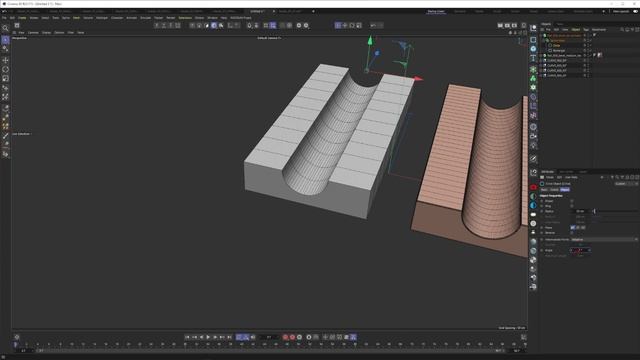
Task: Select the Live Selection tool in left toolbar
Action: (5, 40)
